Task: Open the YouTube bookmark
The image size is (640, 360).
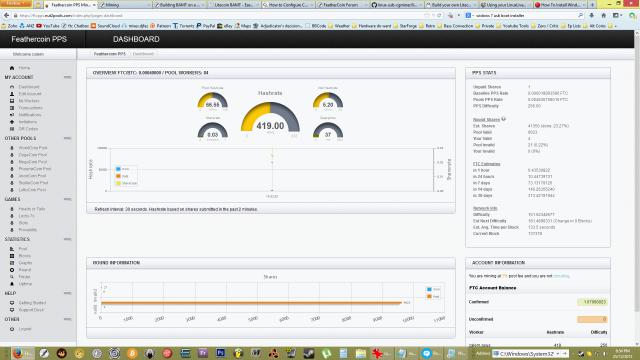Action: click(x=48, y=26)
